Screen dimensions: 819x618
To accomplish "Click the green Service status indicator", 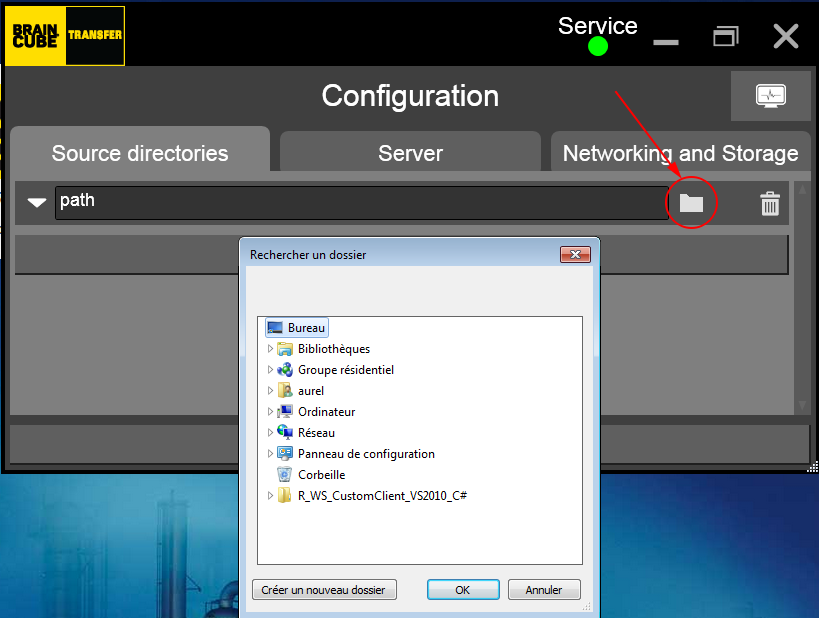I will (596, 46).
